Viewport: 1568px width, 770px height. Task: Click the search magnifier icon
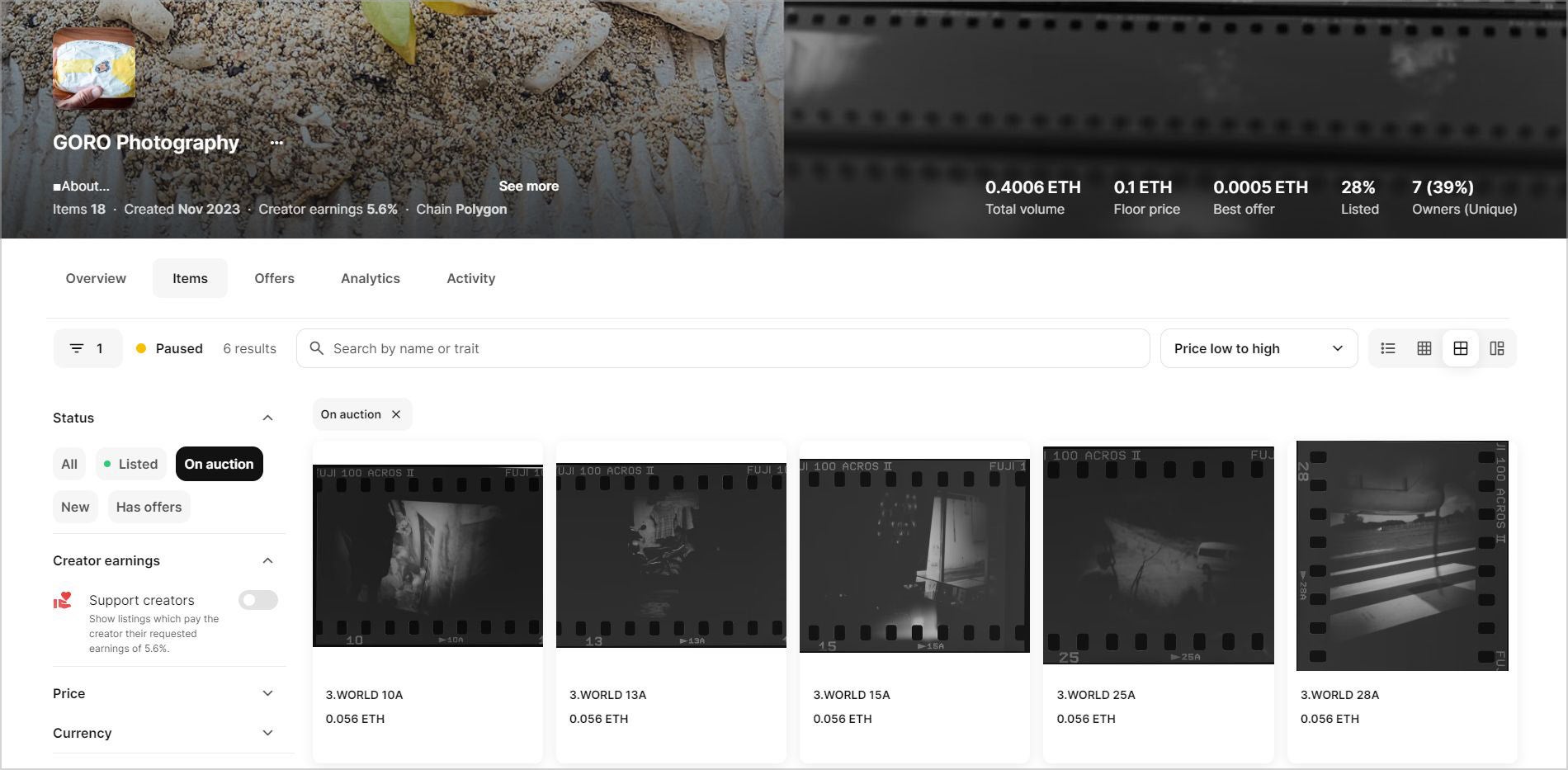pyautogui.click(x=316, y=348)
